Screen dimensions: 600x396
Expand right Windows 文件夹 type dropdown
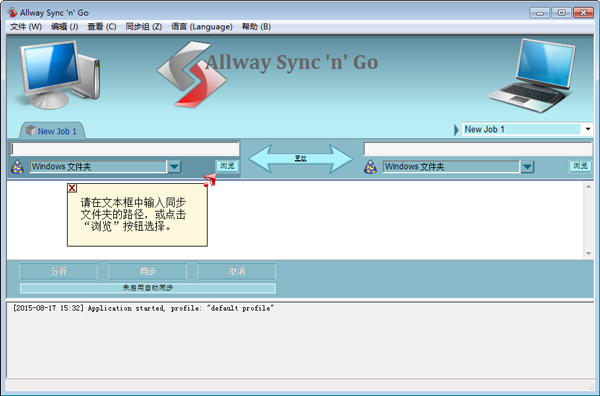(x=527, y=167)
